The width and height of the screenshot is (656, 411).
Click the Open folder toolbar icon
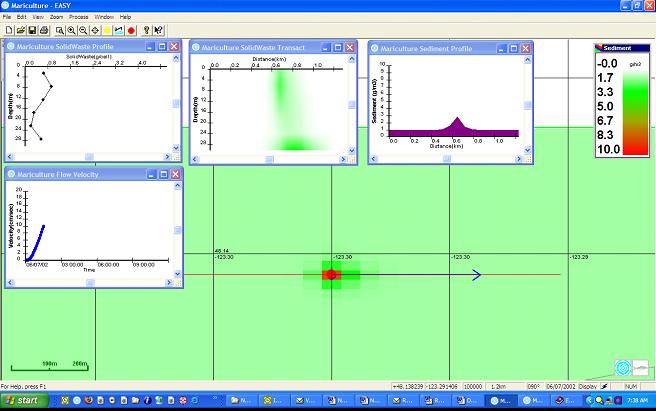pos(19,30)
